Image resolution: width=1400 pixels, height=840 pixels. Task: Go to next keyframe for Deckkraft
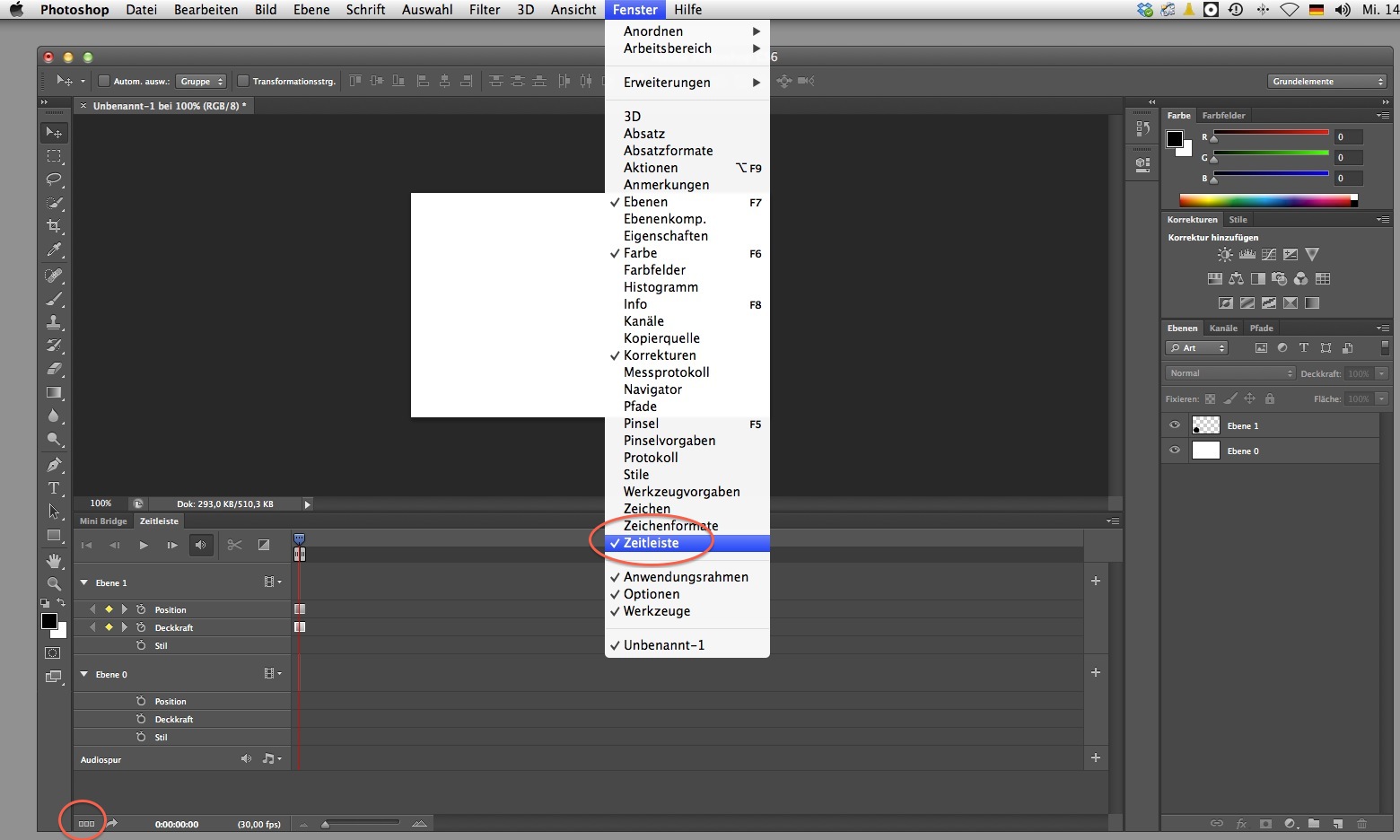point(125,627)
